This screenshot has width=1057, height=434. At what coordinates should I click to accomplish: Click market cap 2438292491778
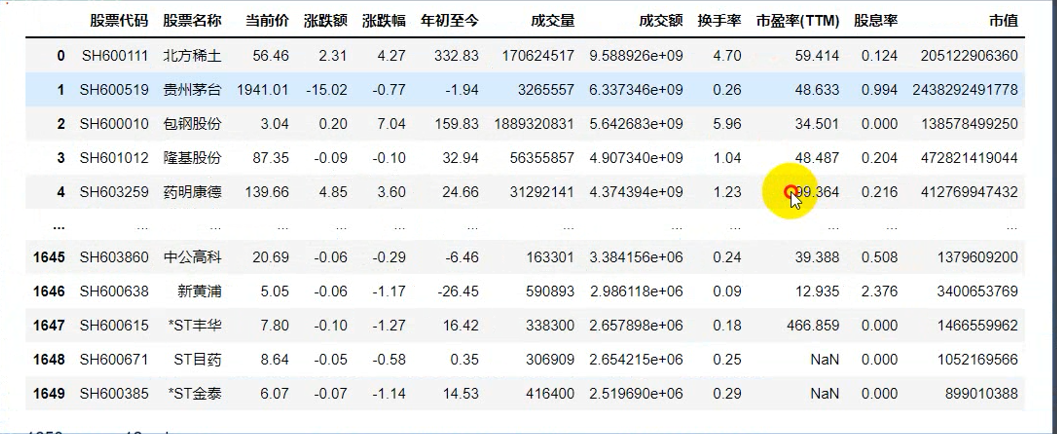965,90
